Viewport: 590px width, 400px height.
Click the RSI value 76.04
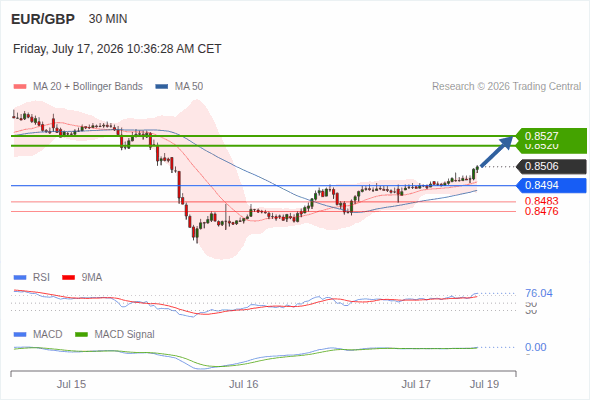point(539,293)
